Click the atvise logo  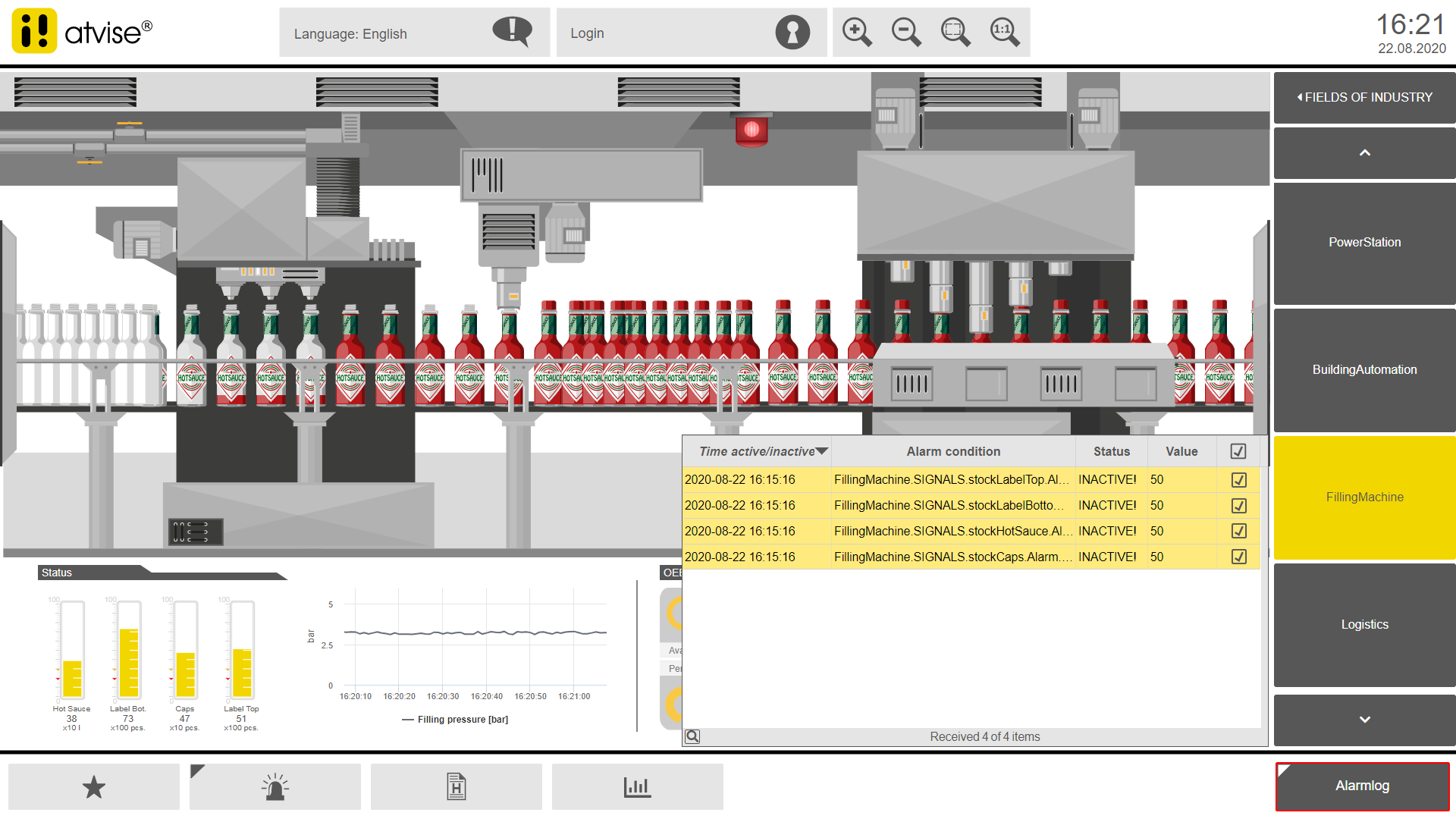pyautogui.click(x=82, y=31)
